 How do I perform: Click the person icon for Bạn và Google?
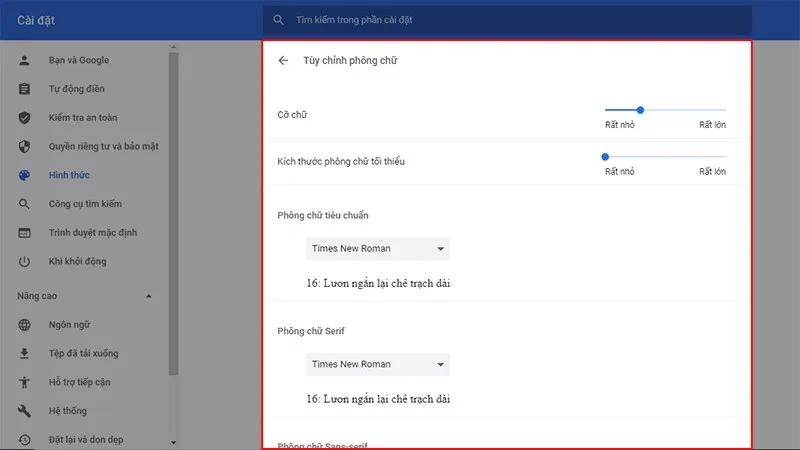coord(24,60)
